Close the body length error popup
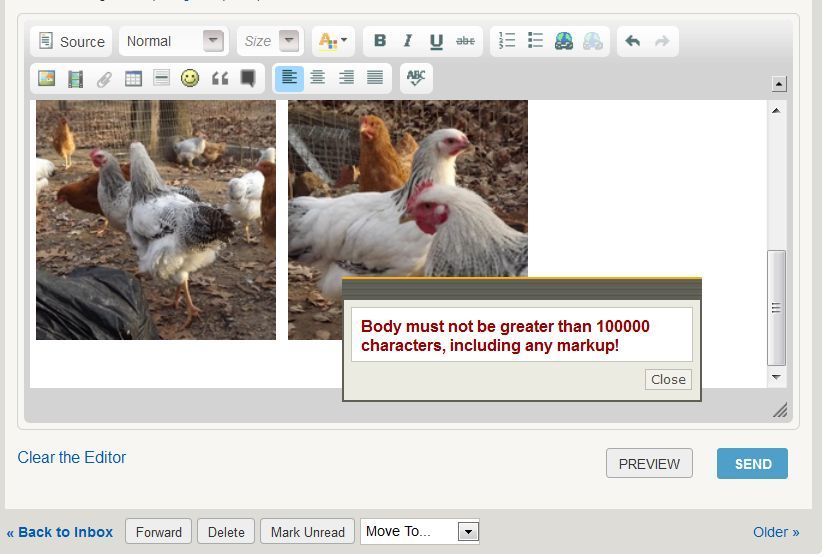The width and height of the screenshot is (827, 557). [668, 380]
